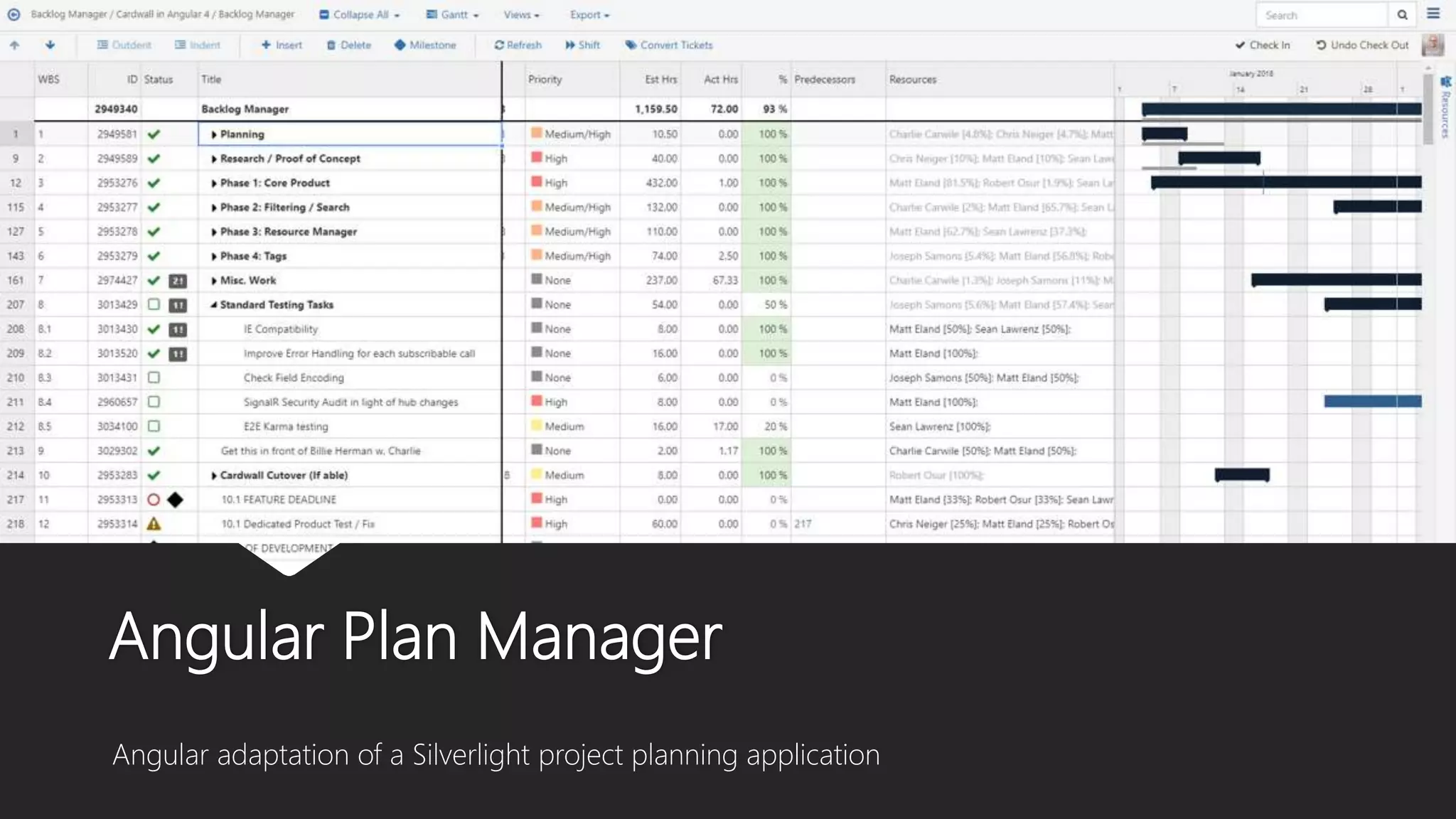1456x819 pixels.
Task: Click the green check status of Planning
Action: [x=154, y=134]
